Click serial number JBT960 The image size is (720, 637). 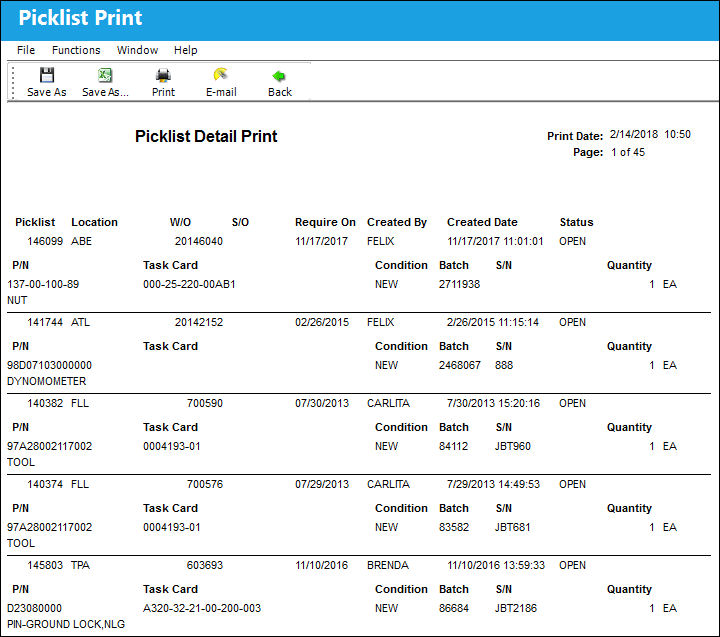(512, 446)
